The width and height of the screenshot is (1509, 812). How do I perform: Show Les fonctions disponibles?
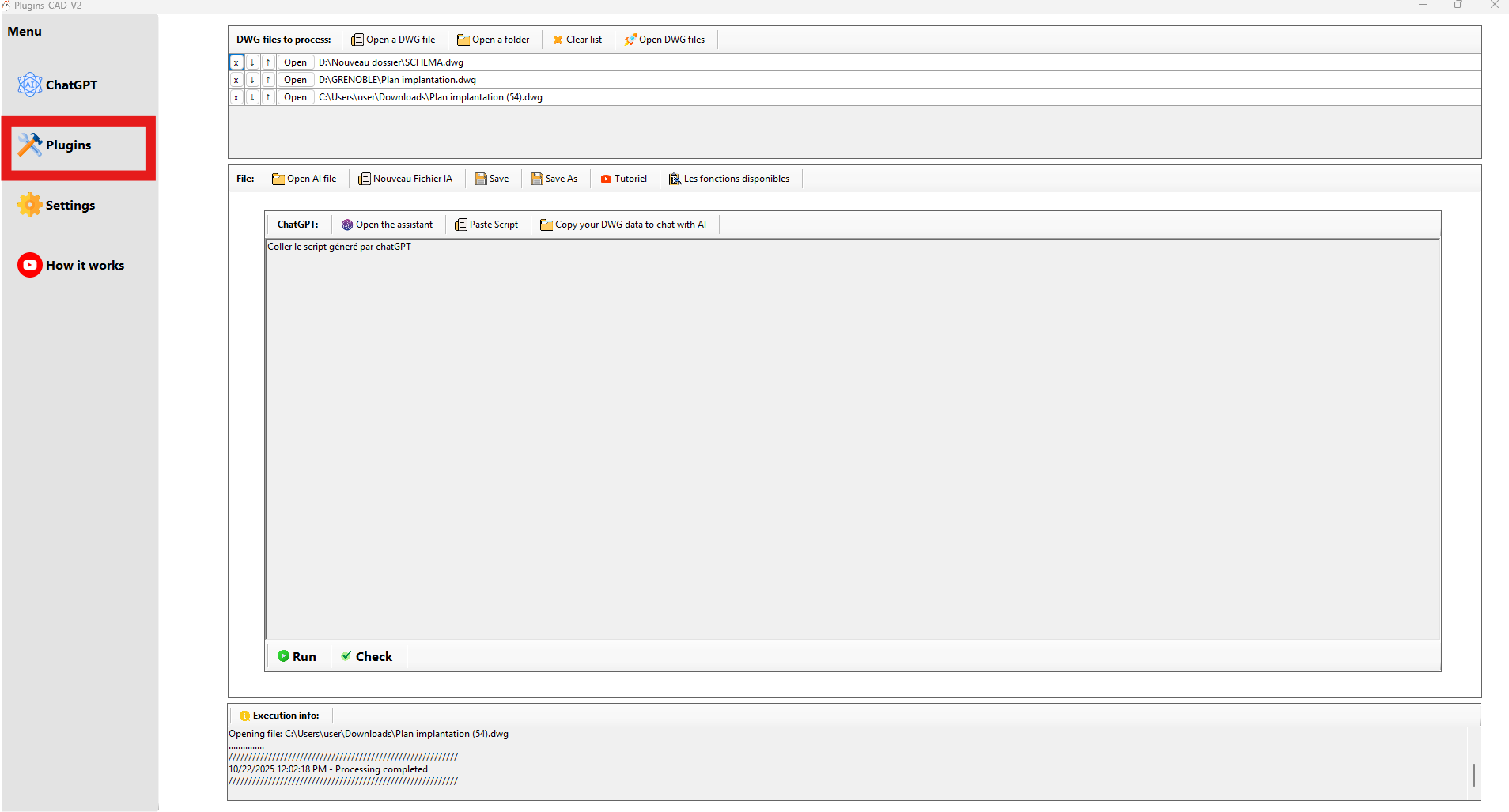(x=729, y=179)
